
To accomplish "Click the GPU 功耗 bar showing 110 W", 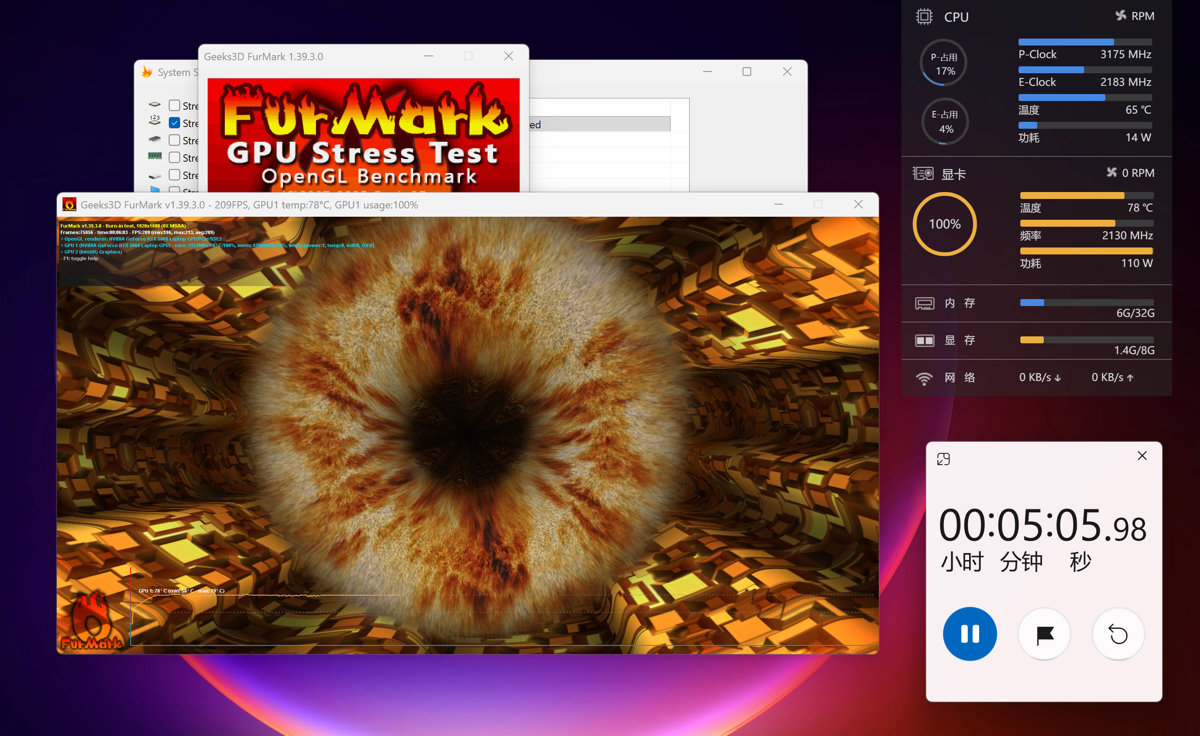I will [x=1087, y=251].
